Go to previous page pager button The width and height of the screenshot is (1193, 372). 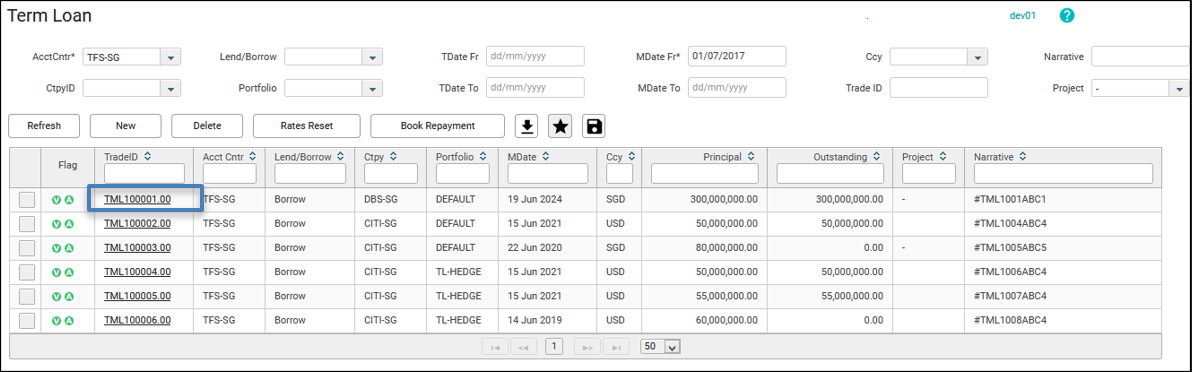(523, 347)
